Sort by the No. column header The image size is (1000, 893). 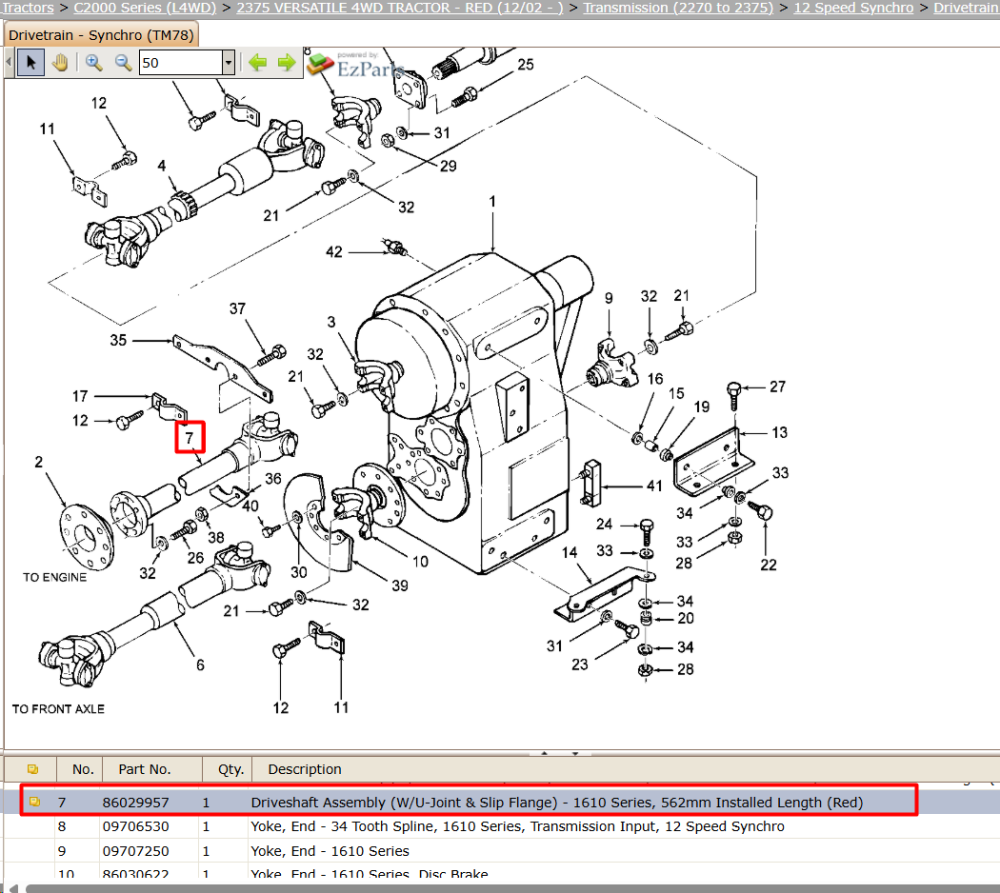83,769
